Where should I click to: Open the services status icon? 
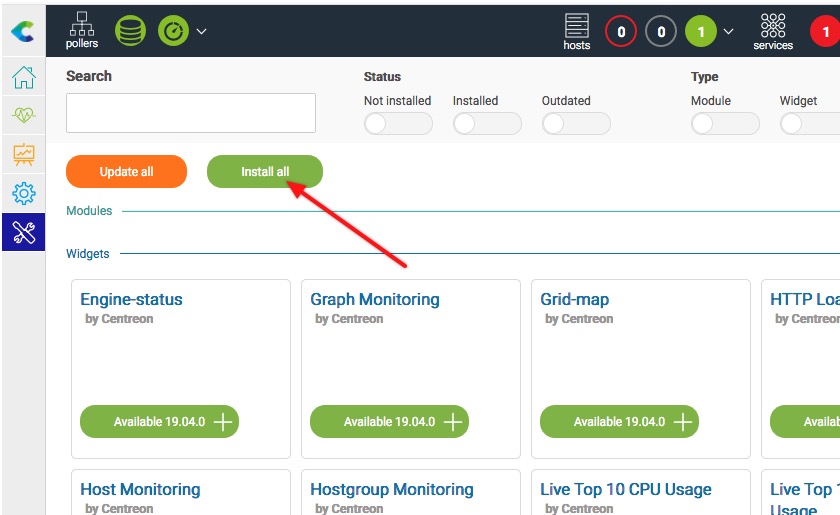773,31
